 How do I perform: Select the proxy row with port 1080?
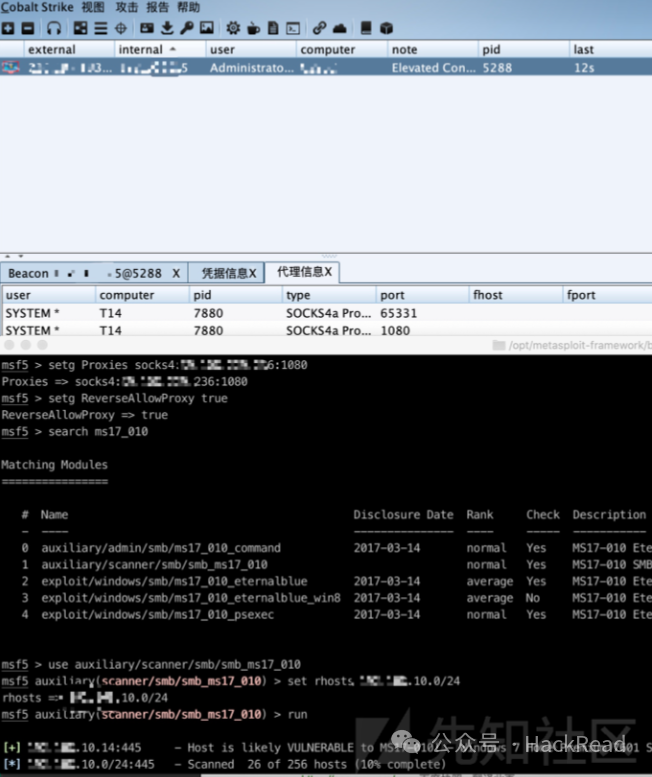(326, 330)
